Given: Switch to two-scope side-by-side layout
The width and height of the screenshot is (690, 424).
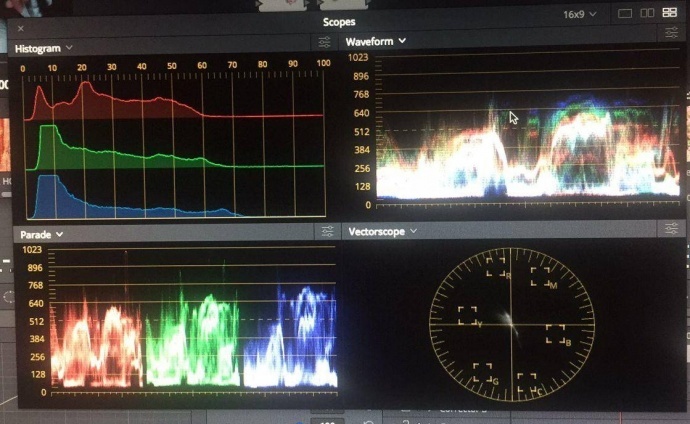Looking at the screenshot, I should tap(647, 13).
